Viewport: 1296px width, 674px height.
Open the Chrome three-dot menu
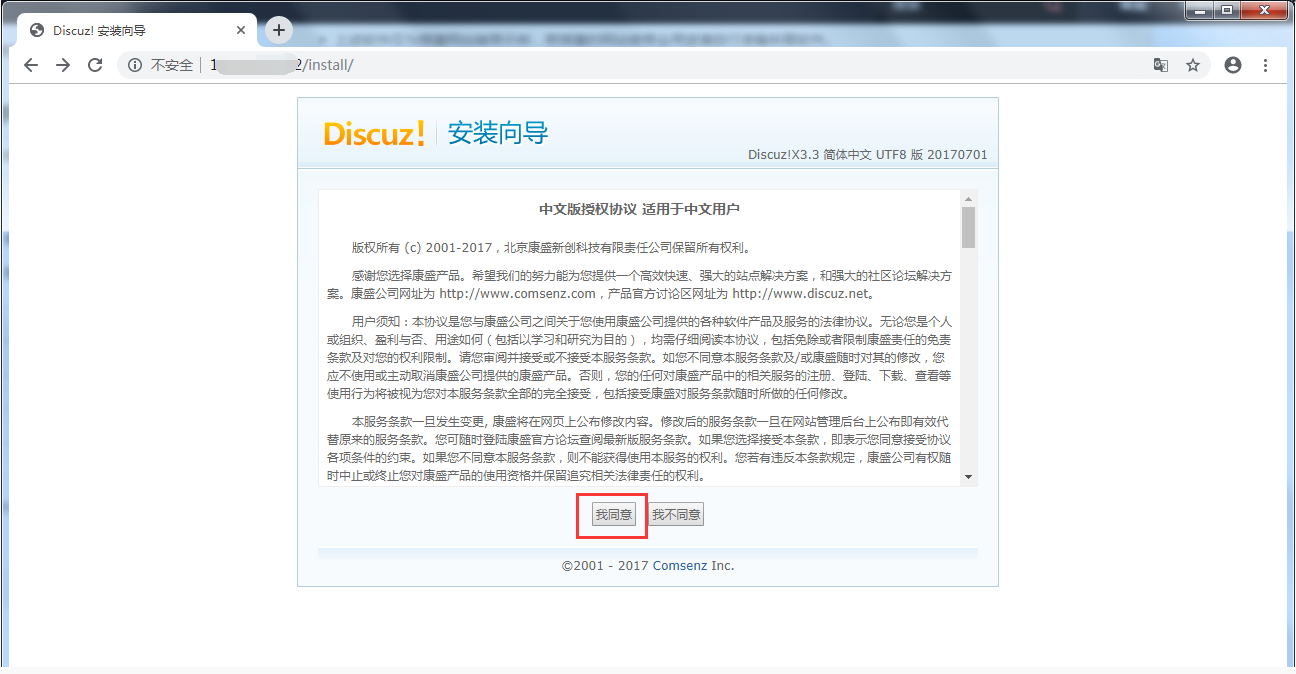point(1265,65)
